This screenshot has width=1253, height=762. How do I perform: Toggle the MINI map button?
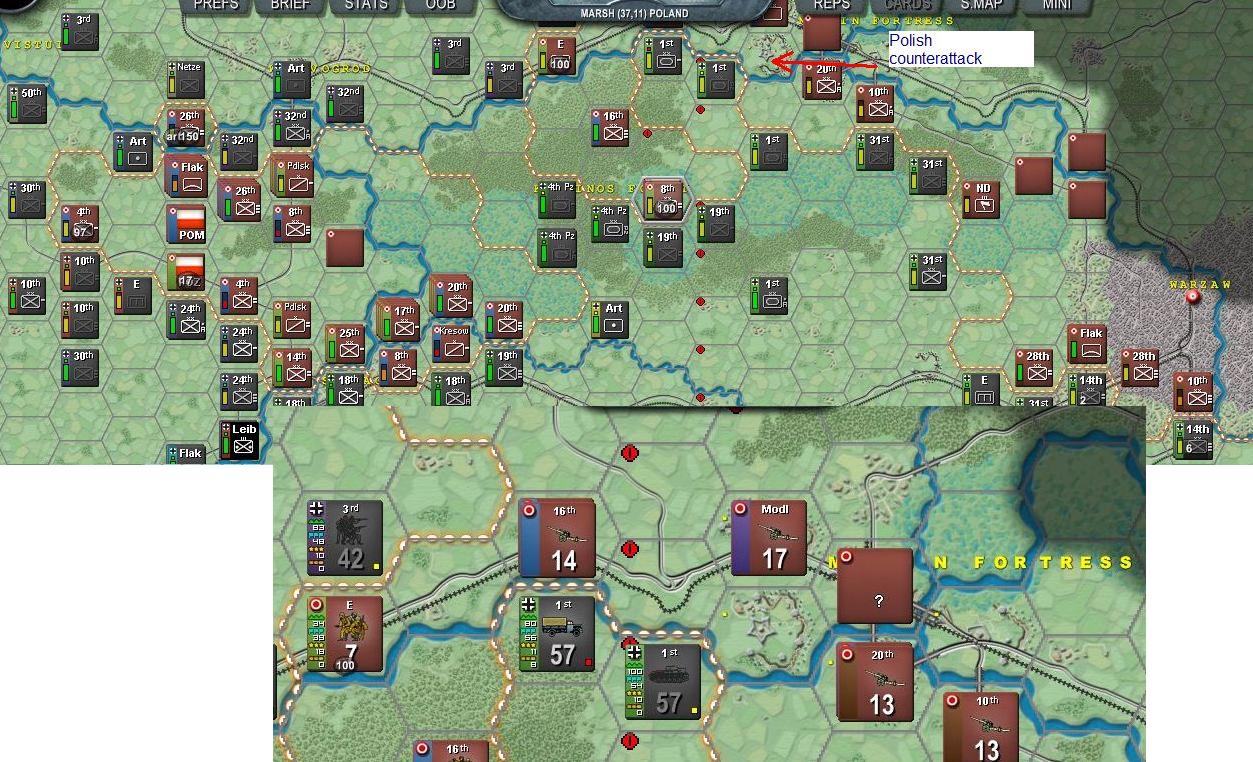1057,5
